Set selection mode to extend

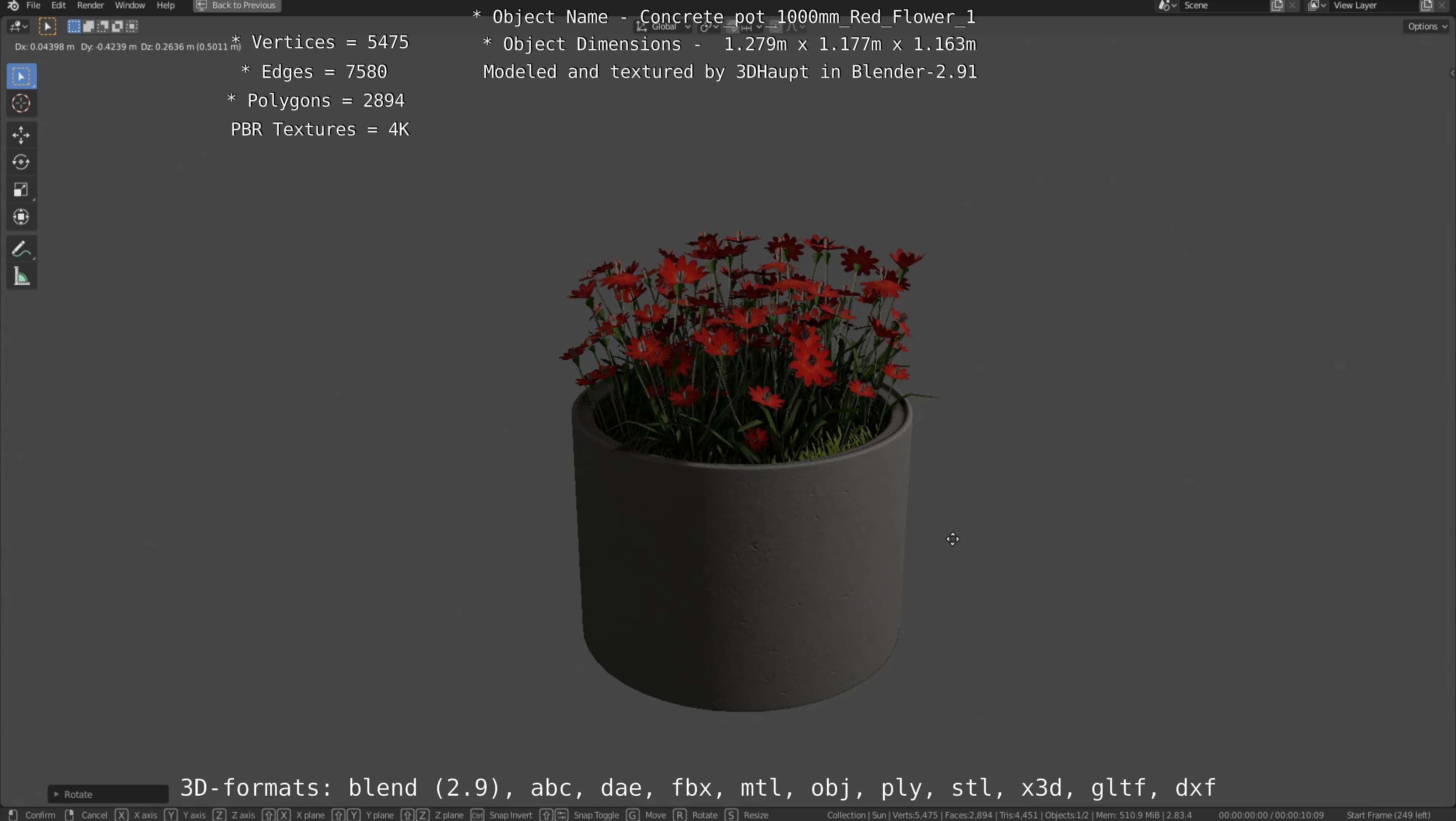tap(88, 26)
